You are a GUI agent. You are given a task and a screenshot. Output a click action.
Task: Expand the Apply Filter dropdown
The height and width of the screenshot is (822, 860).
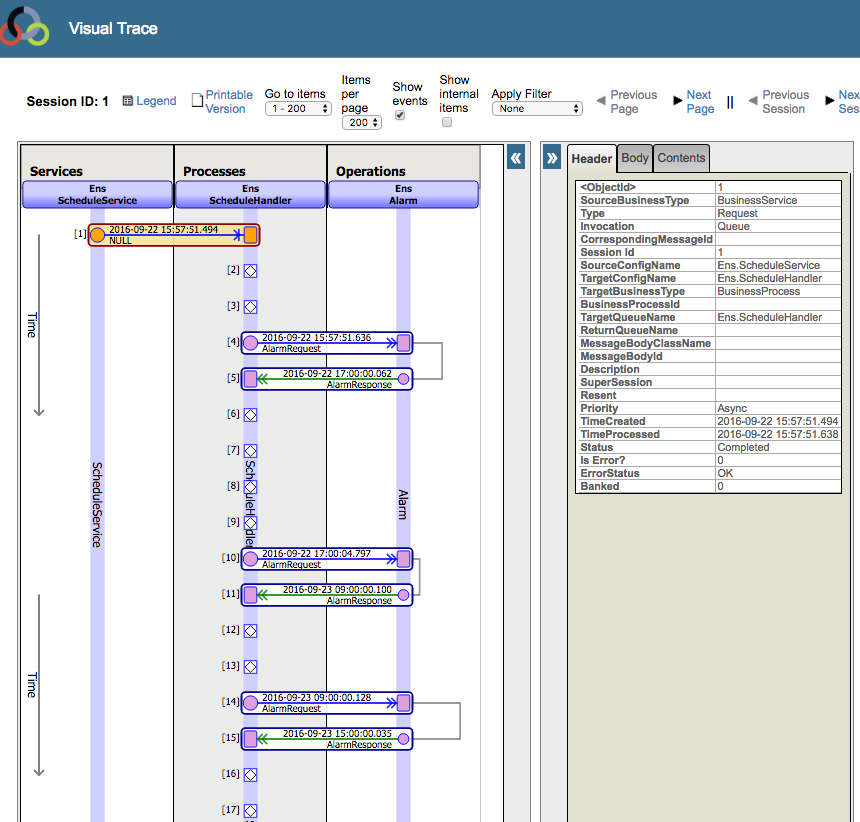[536, 109]
